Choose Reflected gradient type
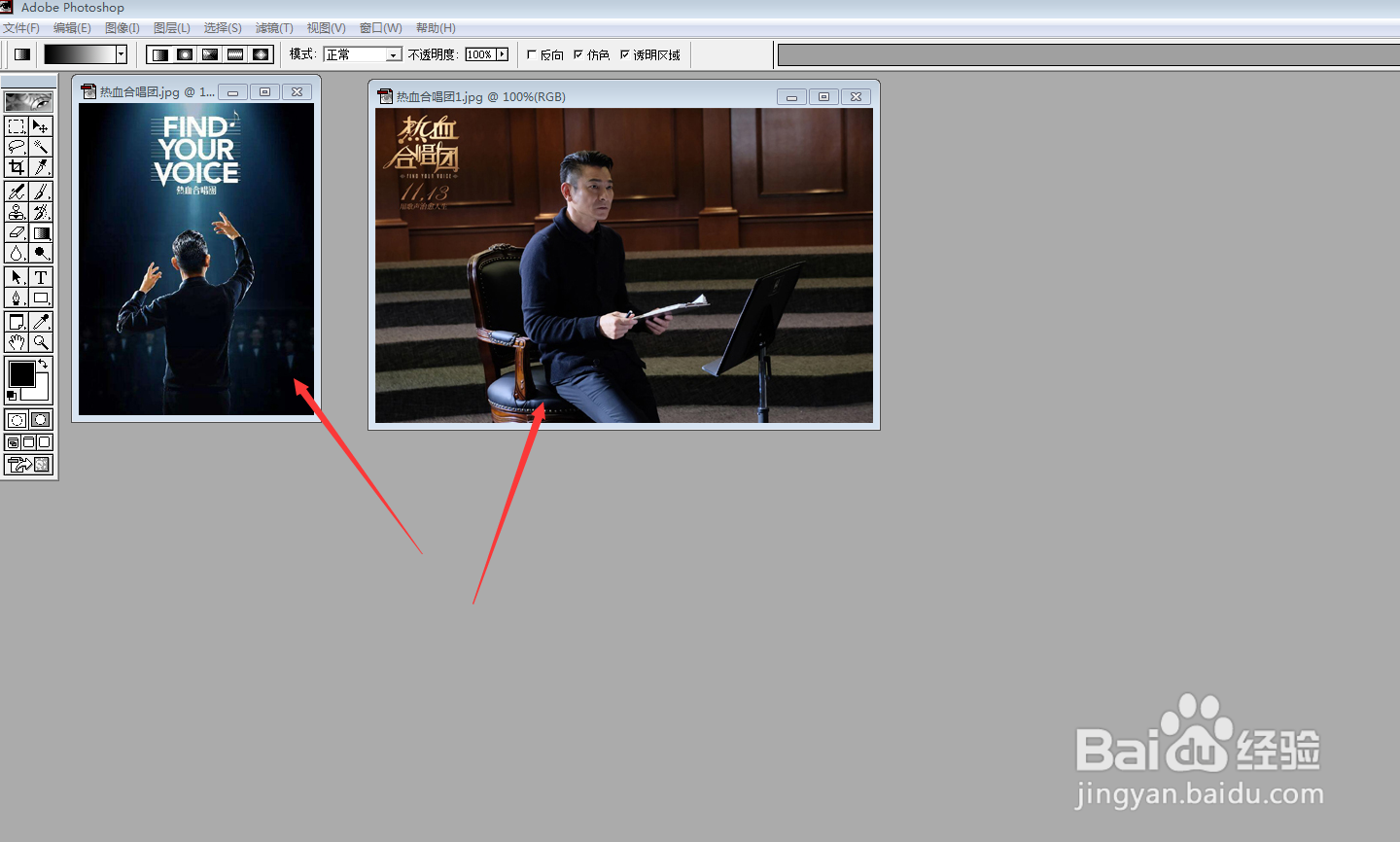 (235, 54)
